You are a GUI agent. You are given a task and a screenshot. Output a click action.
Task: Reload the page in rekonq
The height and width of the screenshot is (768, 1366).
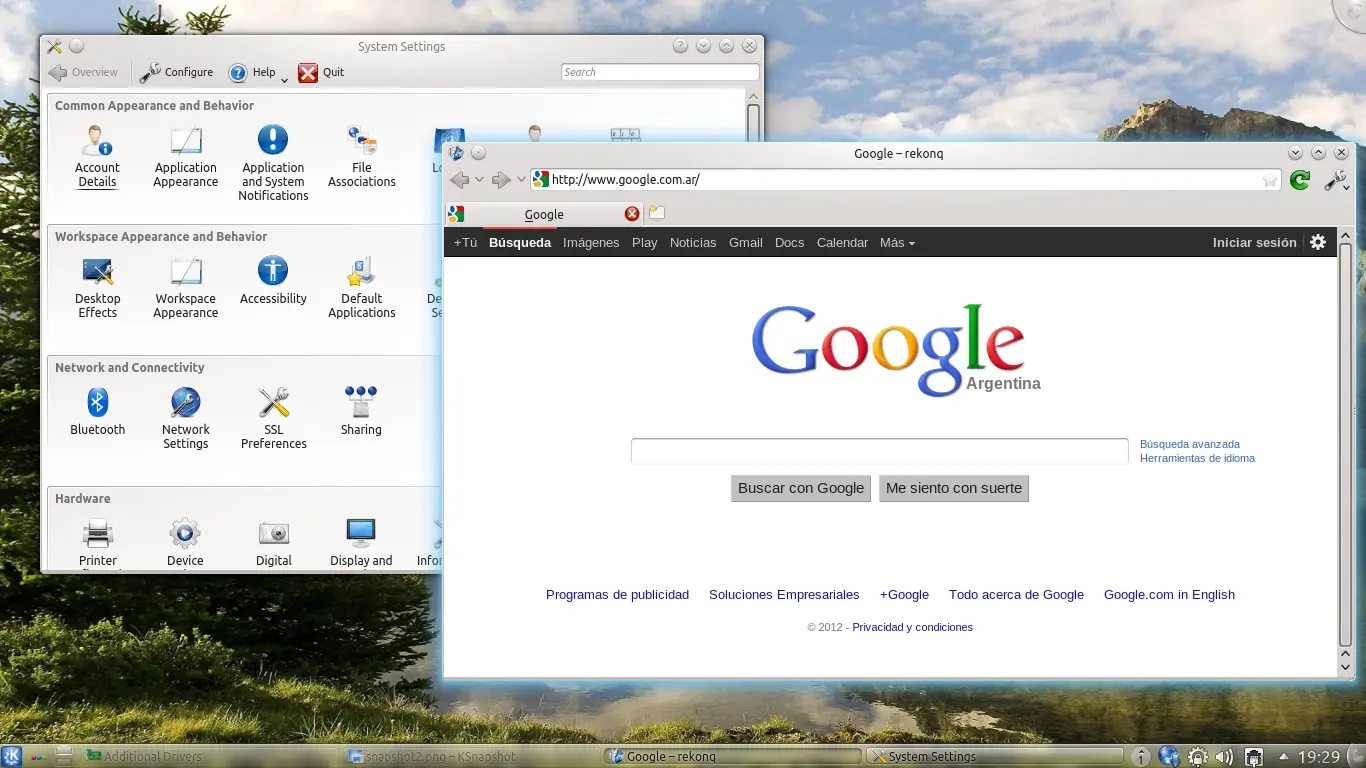pos(1300,180)
